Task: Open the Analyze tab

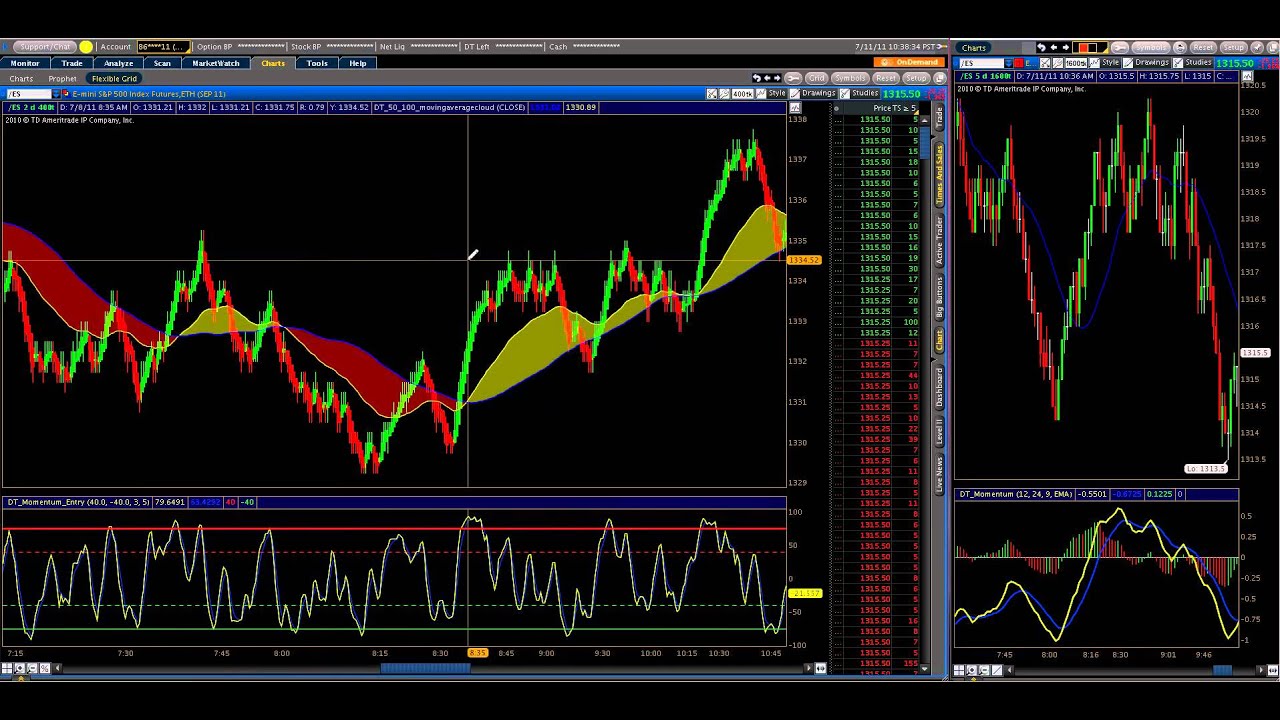Action: pos(118,63)
